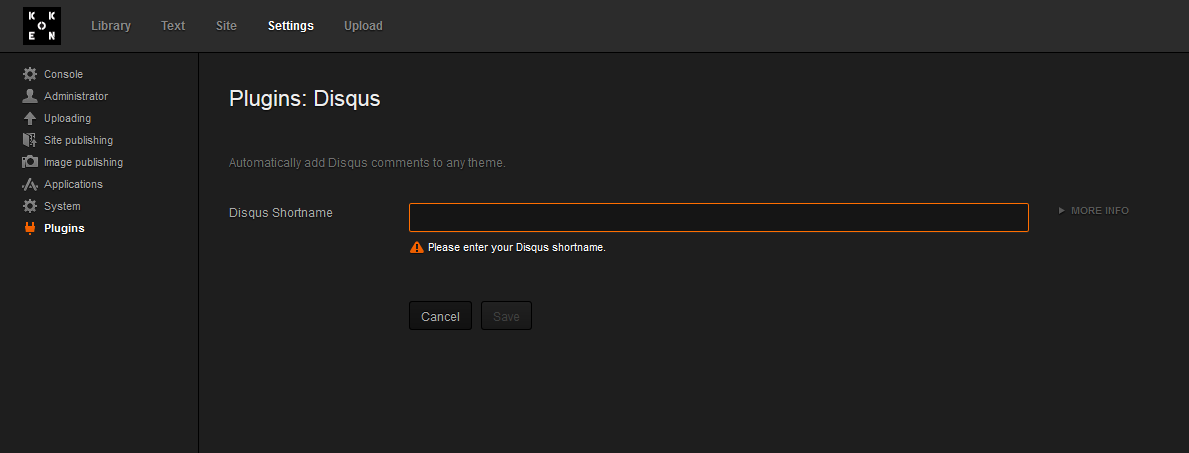Click the orange Plugins plug icon
This screenshot has height=453, width=1189.
[x=30, y=228]
